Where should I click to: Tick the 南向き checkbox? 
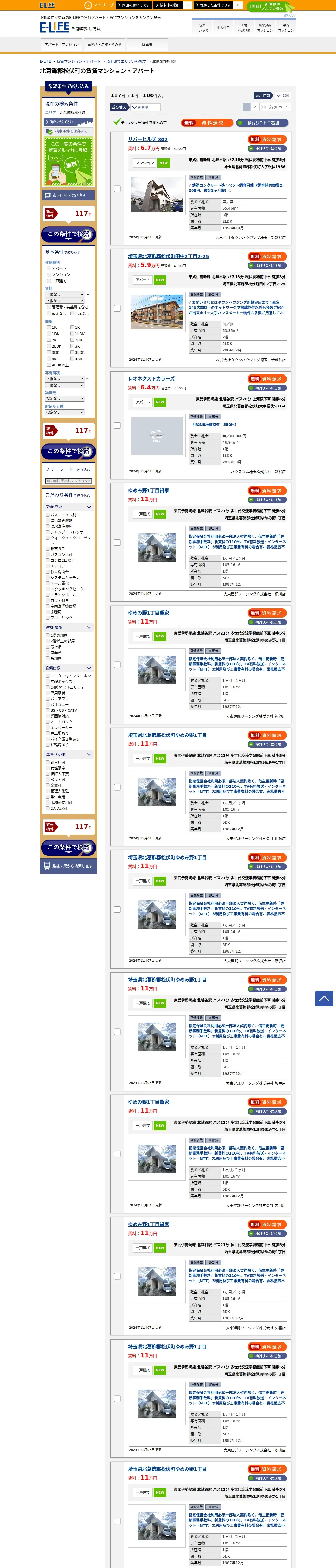pos(48,653)
